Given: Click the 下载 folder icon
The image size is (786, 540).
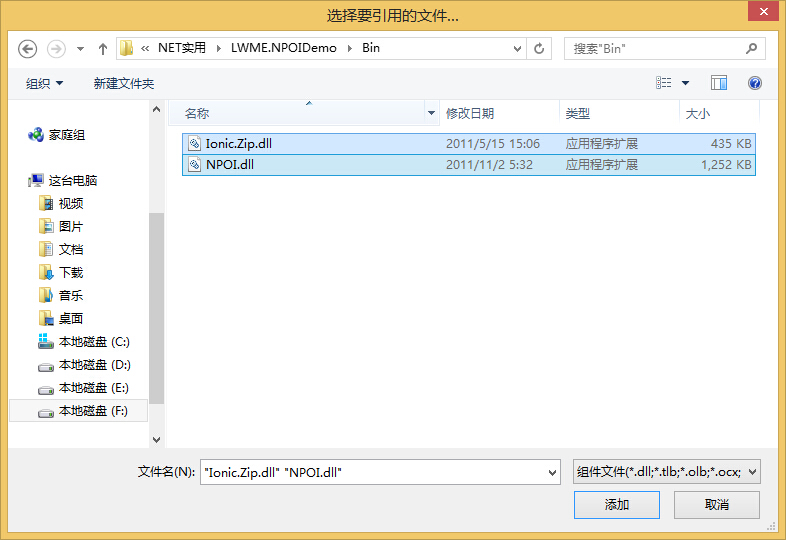Looking at the screenshot, I should (46, 273).
